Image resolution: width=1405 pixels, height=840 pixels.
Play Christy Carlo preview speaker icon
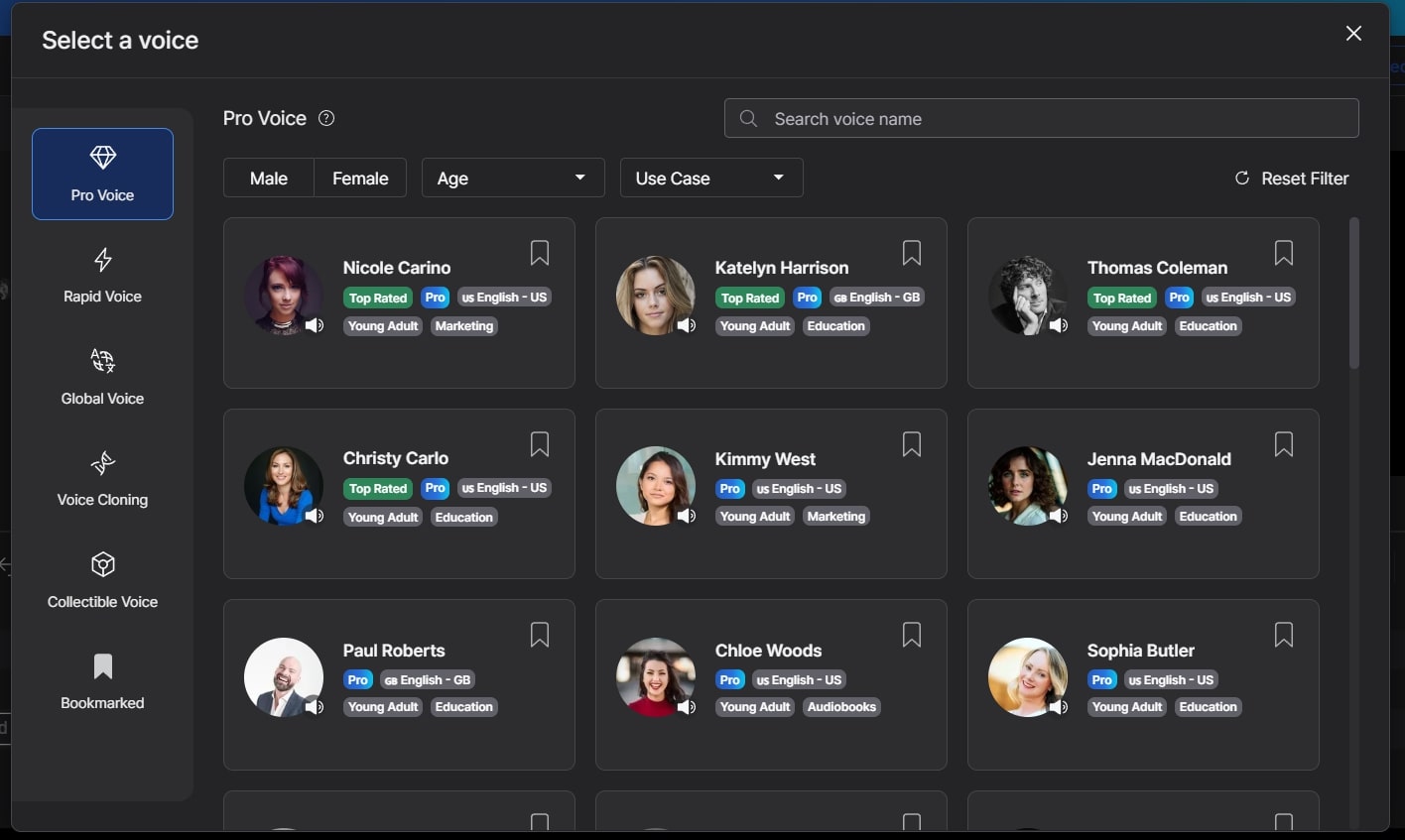click(x=315, y=516)
